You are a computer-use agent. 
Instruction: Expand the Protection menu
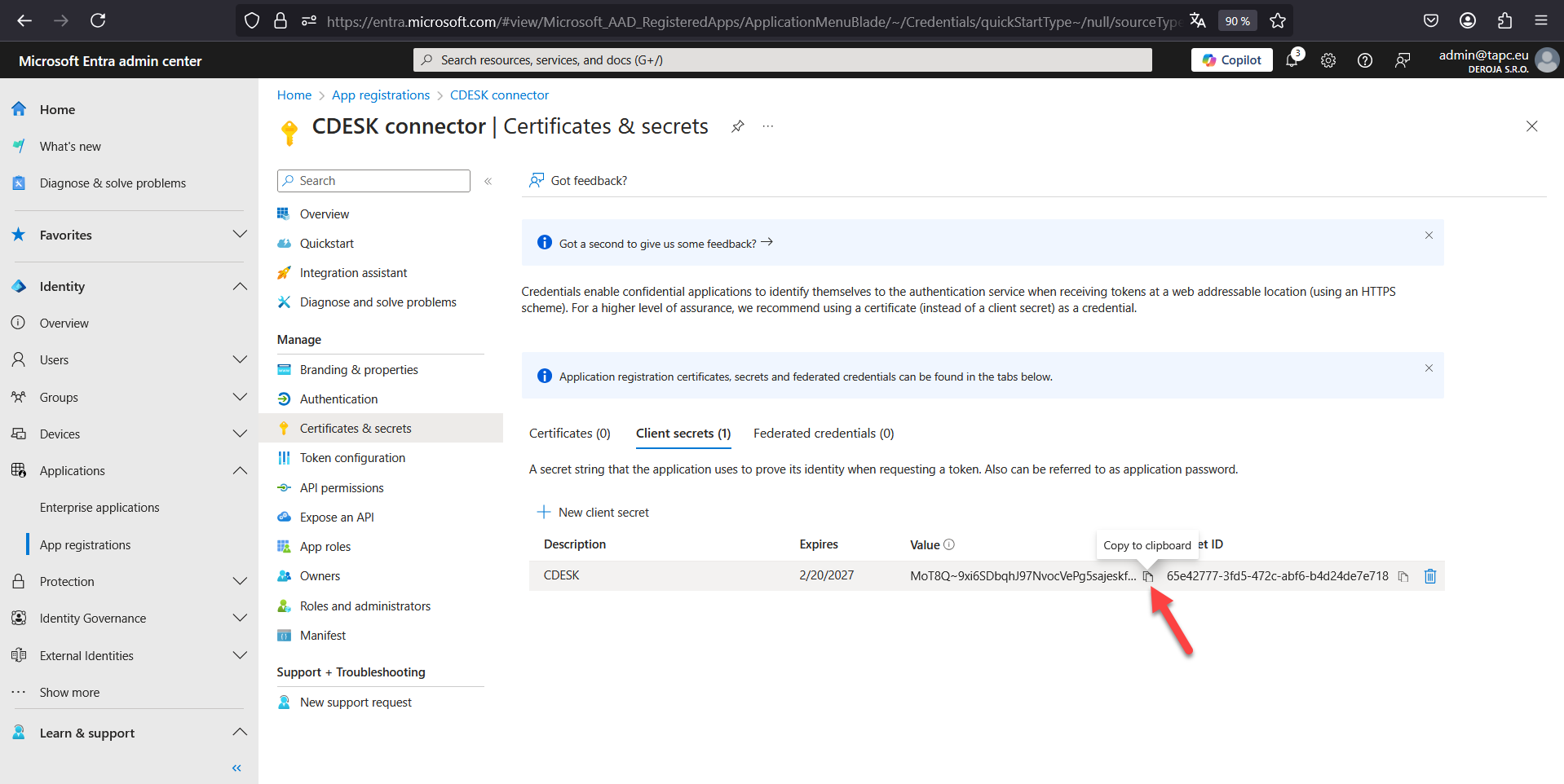[240, 581]
